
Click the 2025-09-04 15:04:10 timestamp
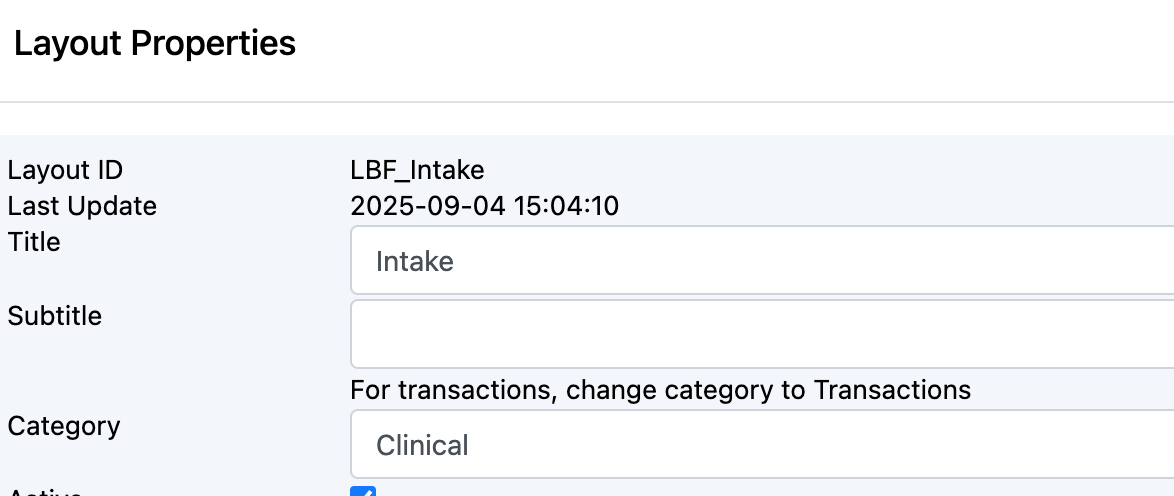(484, 206)
